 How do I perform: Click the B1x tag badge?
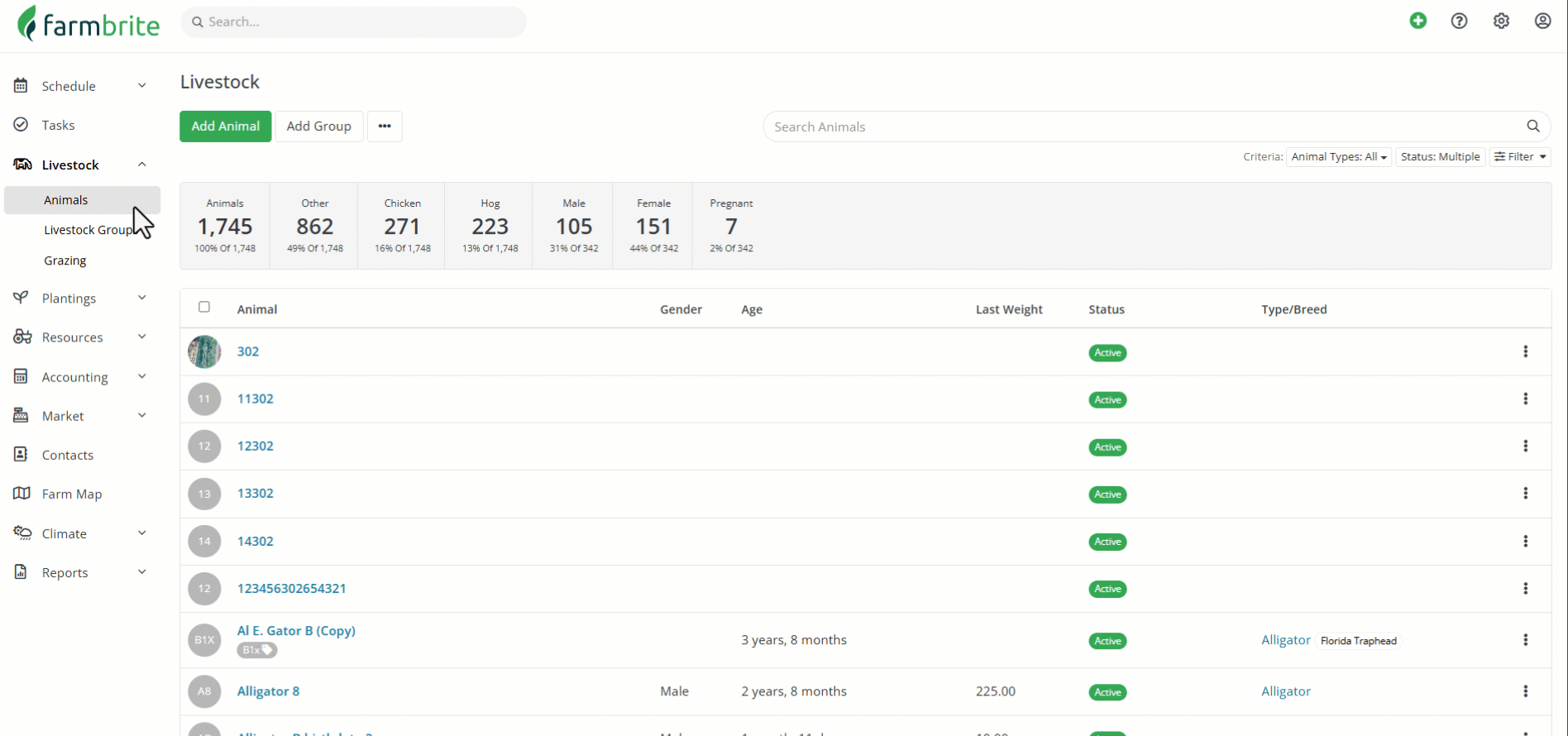257,650
